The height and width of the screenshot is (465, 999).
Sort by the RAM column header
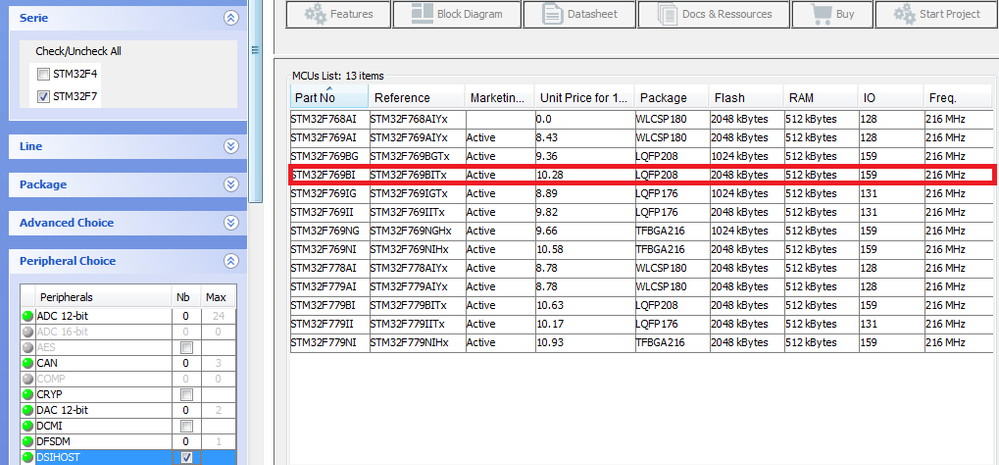(x=821, y=97)
